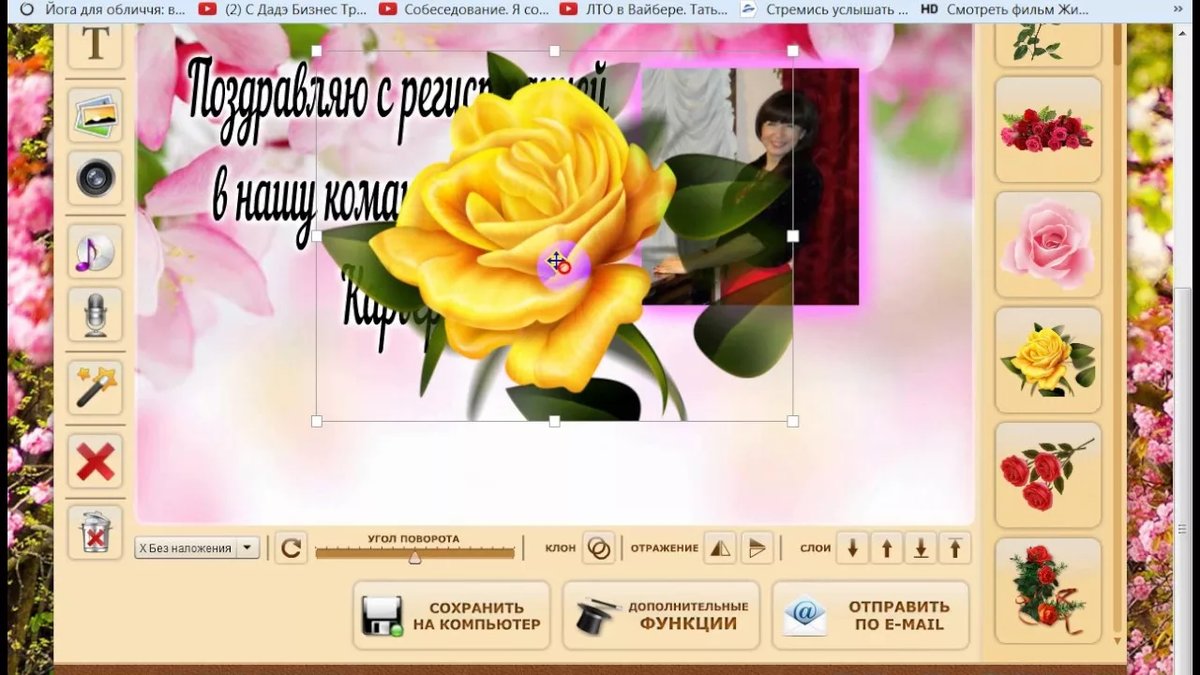This screenshot has height=675, width=1200.
Task: Send the layer to the bottom
Action: [920, 548]
